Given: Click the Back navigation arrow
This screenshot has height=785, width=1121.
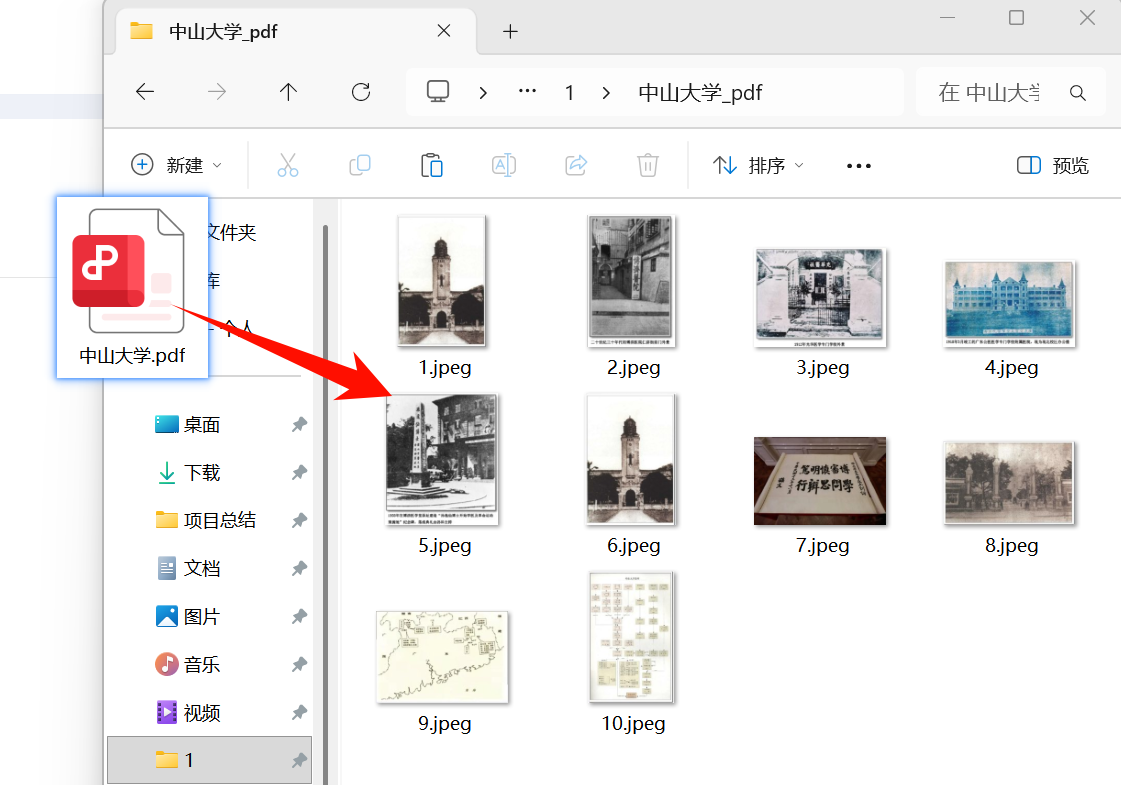Looking at the screenshot, I should pos(145,91).
